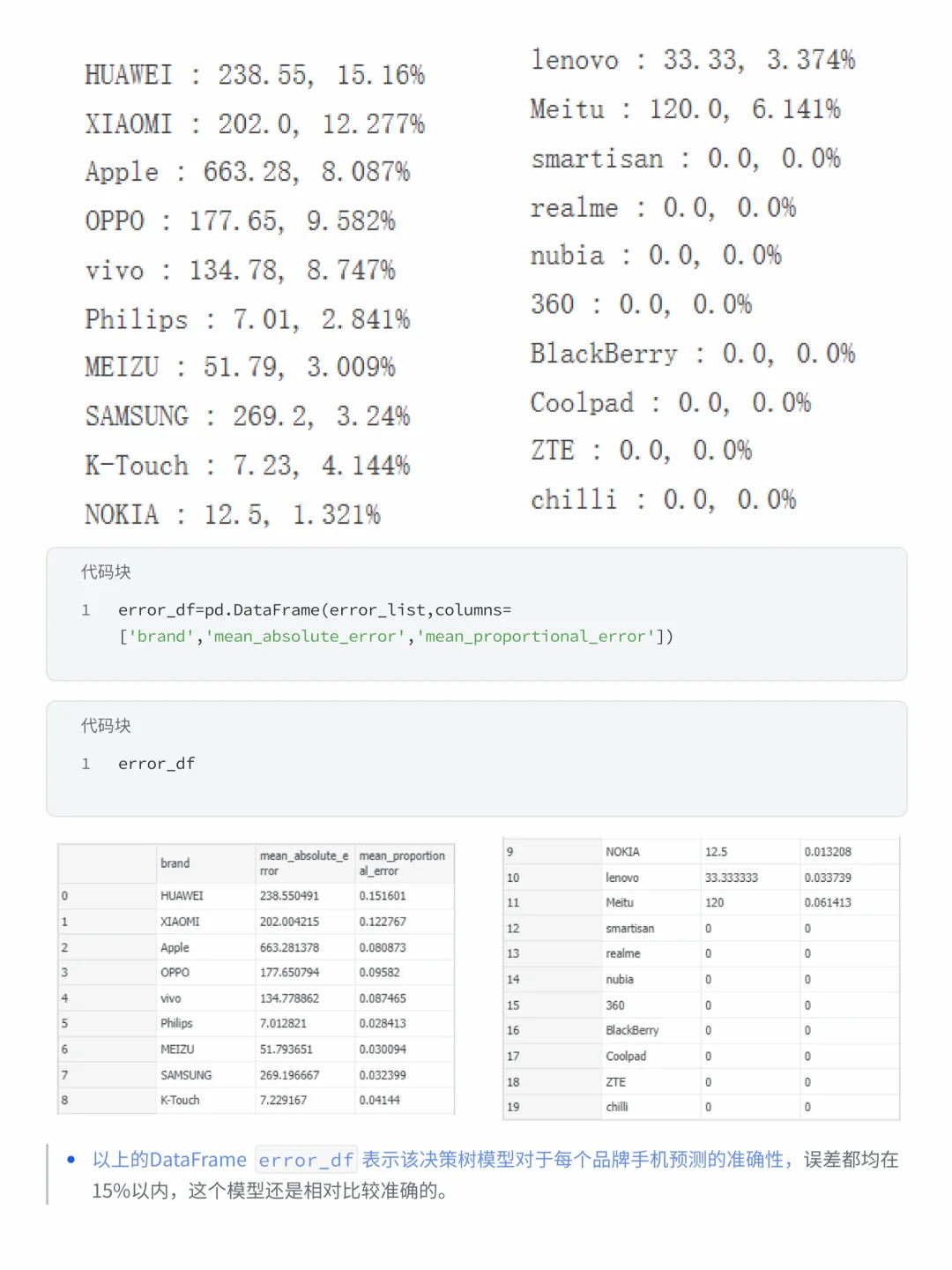Select the XIAOMI row in table
The height and width of the screenshot is (1270, 952).
tap(257, 922)
